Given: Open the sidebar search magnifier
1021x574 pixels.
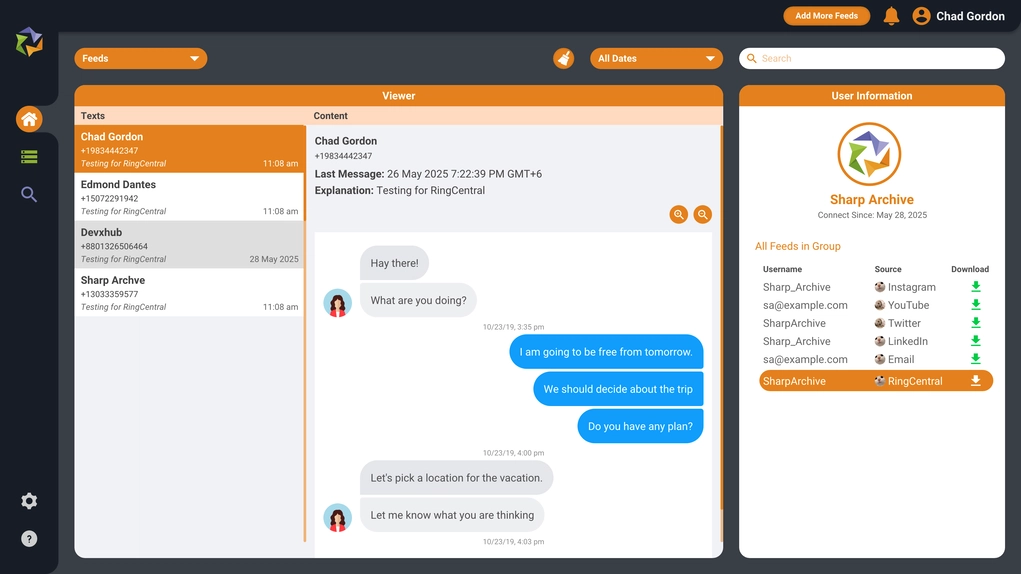Looking at the screenshot, I should click(x=29, y=195).
